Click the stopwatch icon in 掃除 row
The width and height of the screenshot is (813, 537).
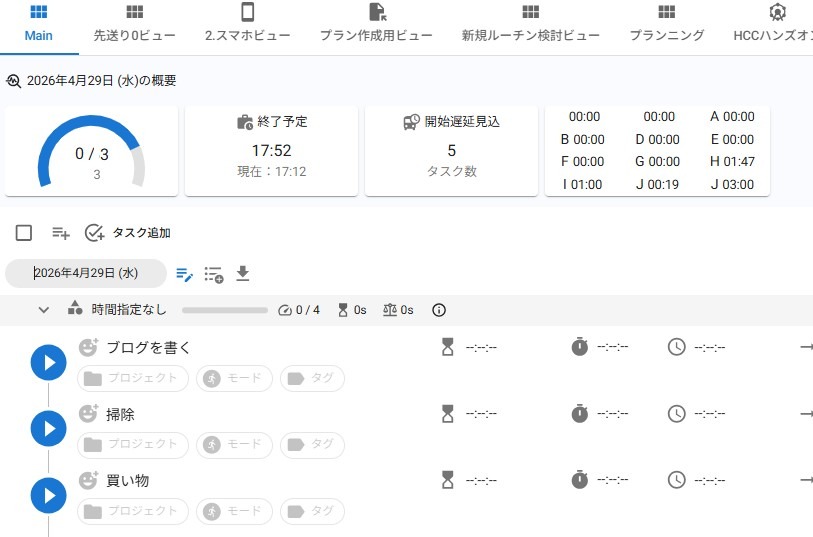(x=579, y=413)
